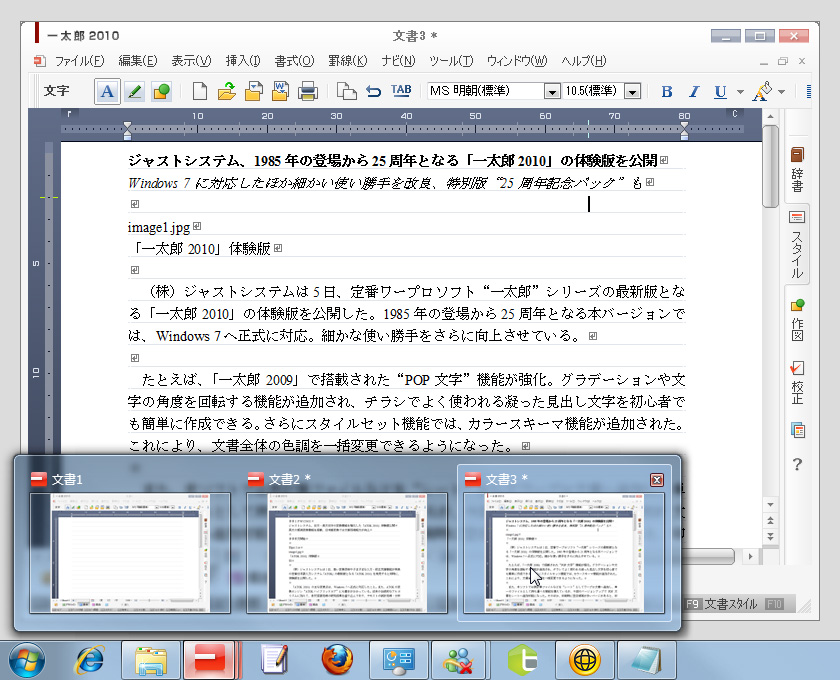
Task: Open the 挿入(I) menu
Action: 243,61
